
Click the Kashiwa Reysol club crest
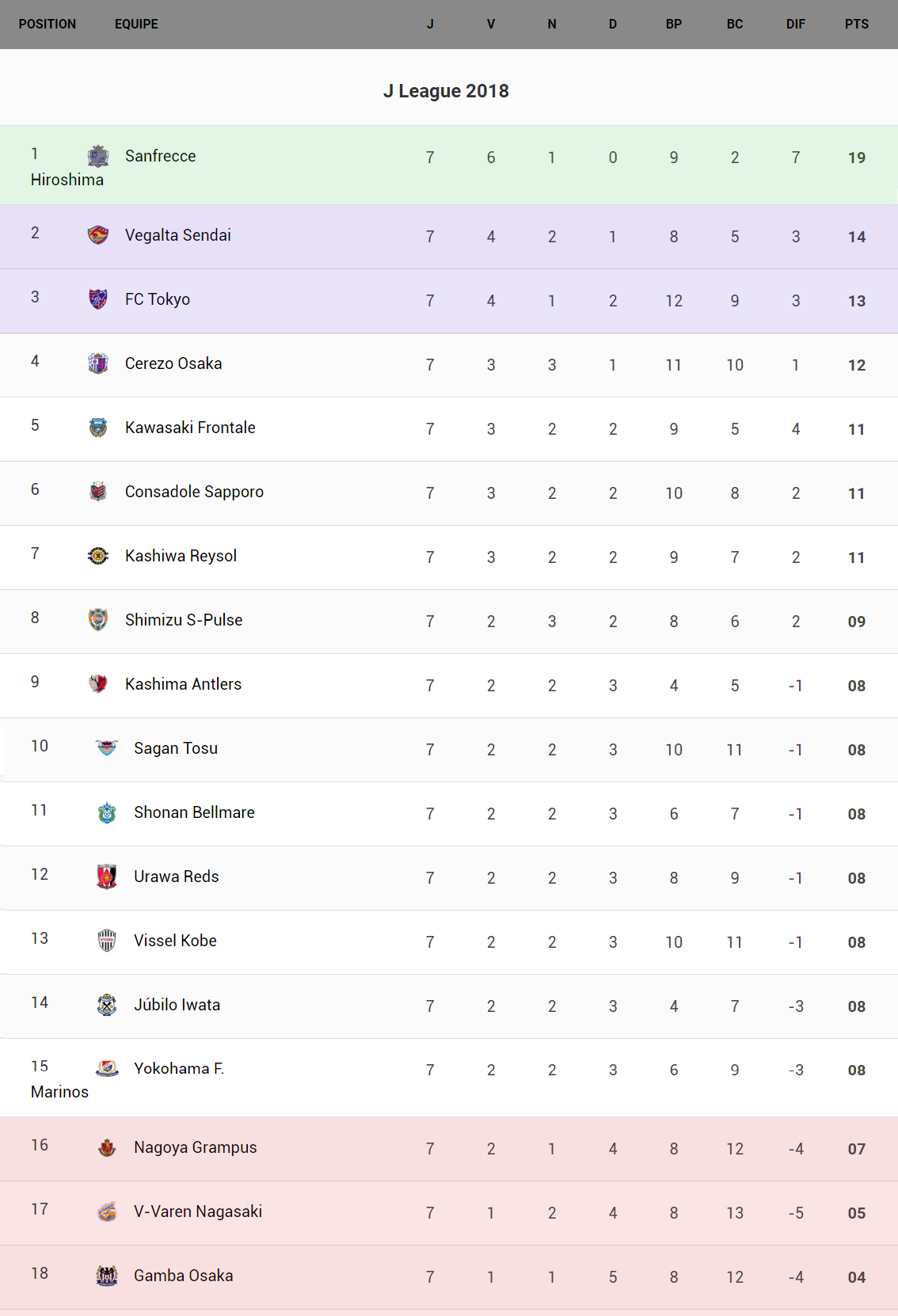(x=98, y=556)
